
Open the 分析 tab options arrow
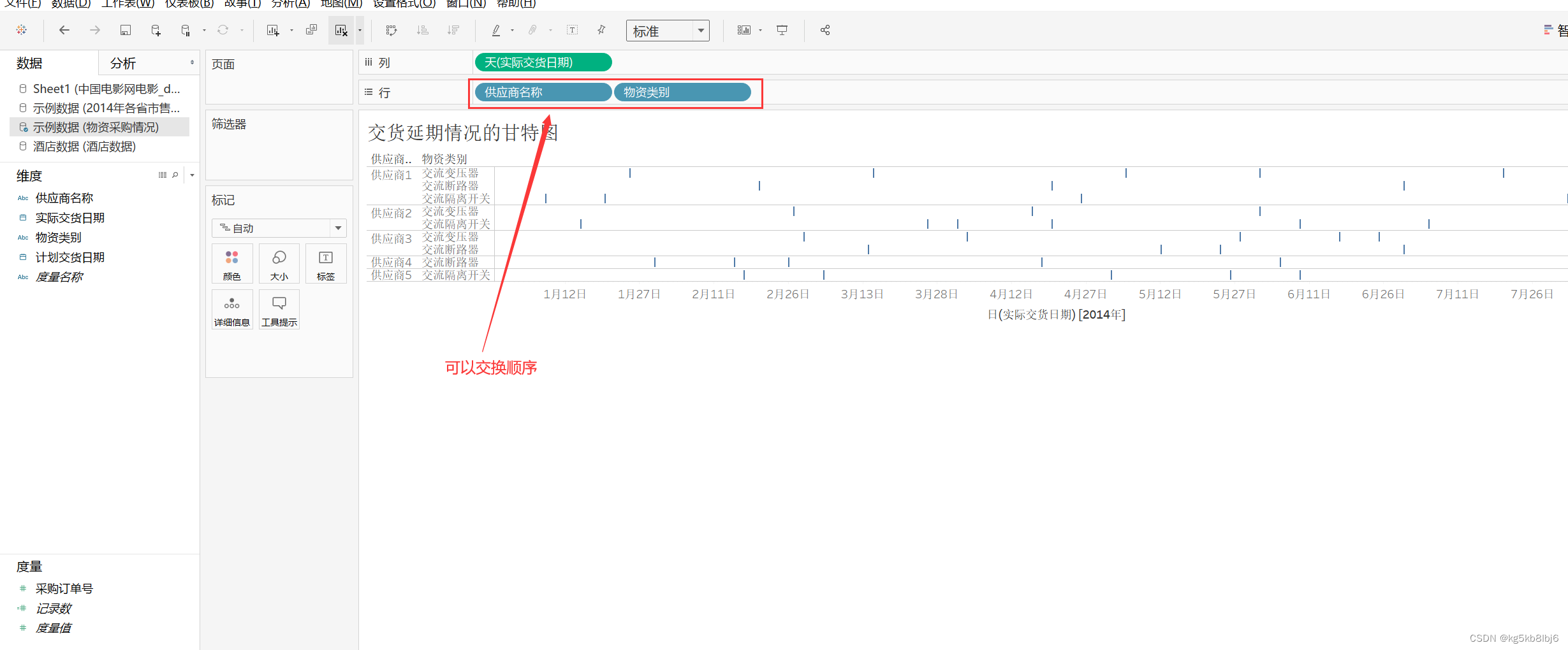point(192,62)
